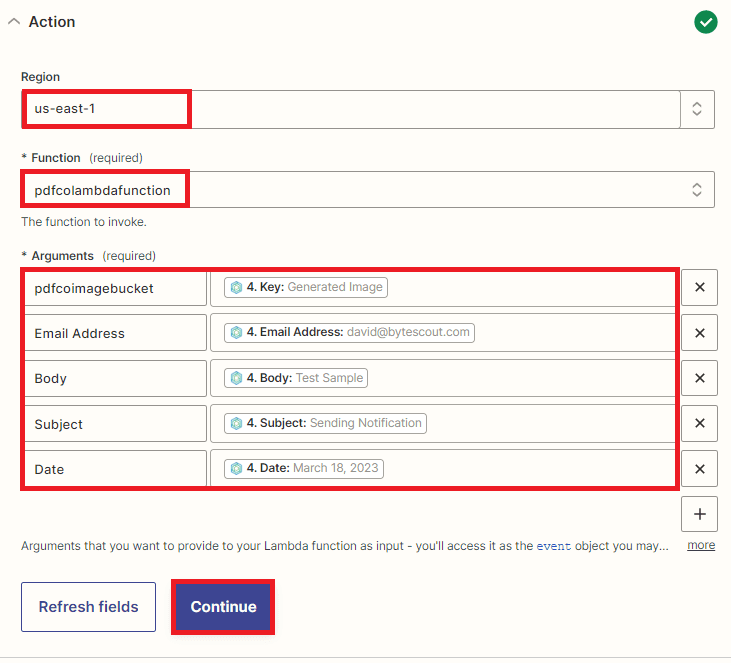Select the '4. Date: March 18, 2023' pill
The image size is (731, 663).
tap(305, 468)
